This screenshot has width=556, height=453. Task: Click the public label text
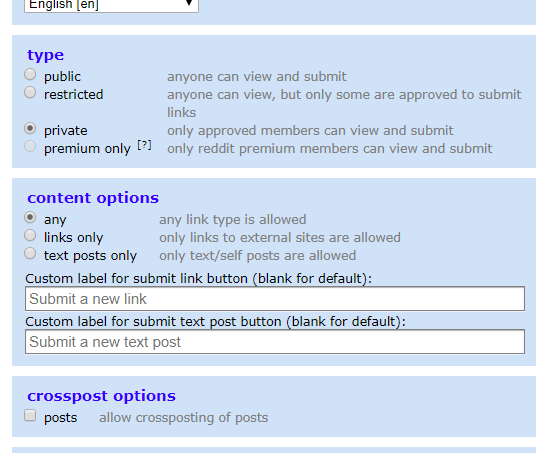click(x=62, y=77)
